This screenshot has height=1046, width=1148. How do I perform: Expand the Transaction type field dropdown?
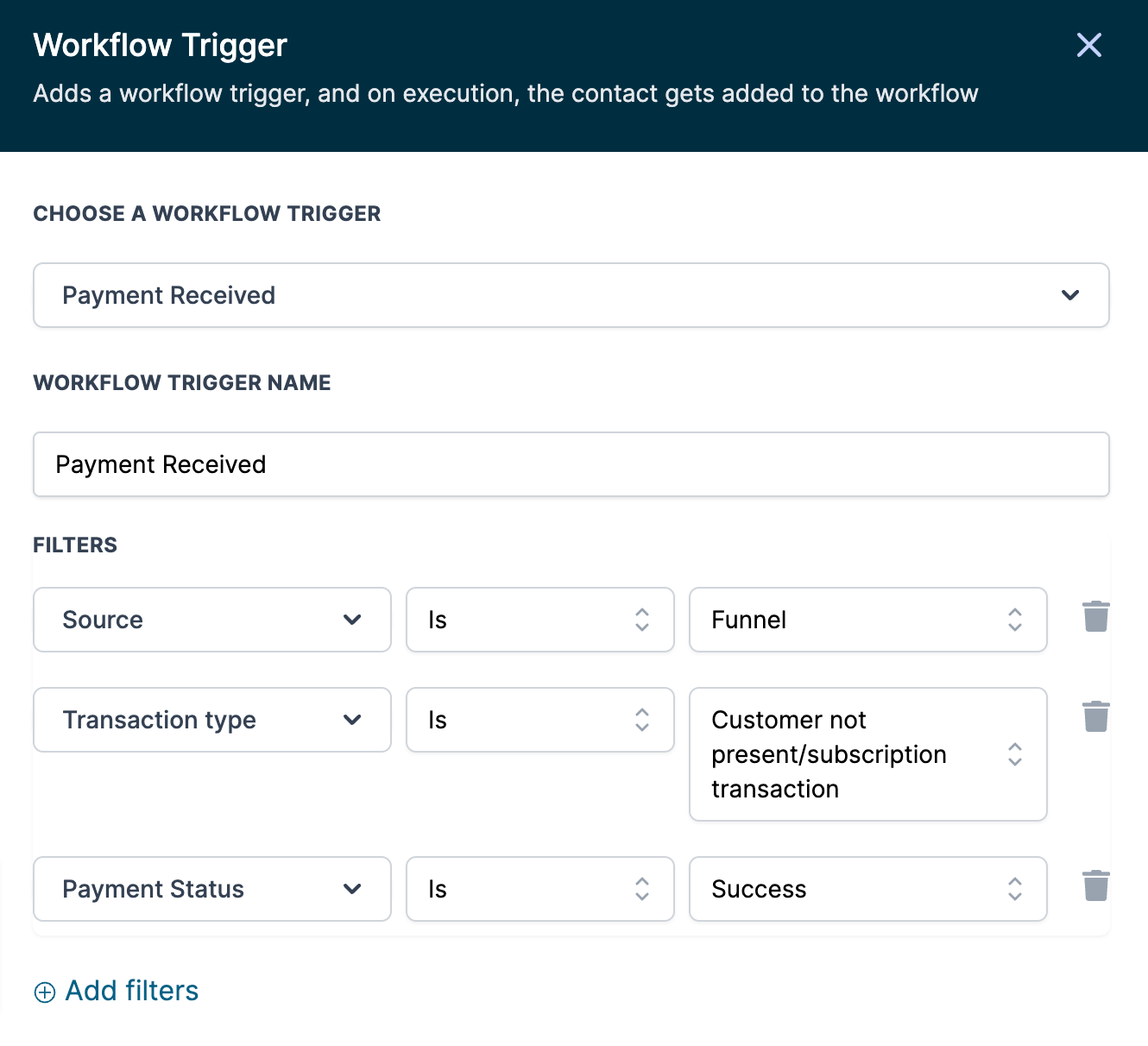point(211,720)
